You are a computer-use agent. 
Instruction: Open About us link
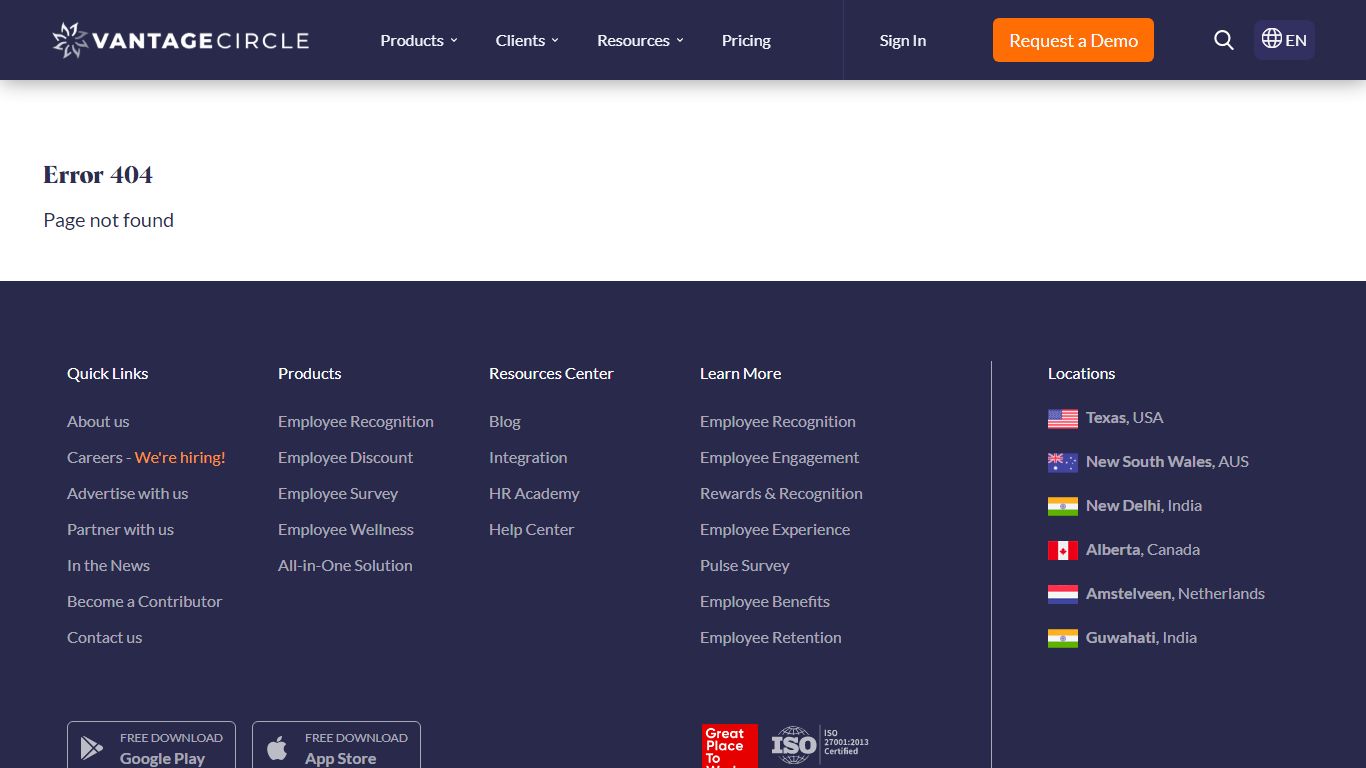click(98, 421)
